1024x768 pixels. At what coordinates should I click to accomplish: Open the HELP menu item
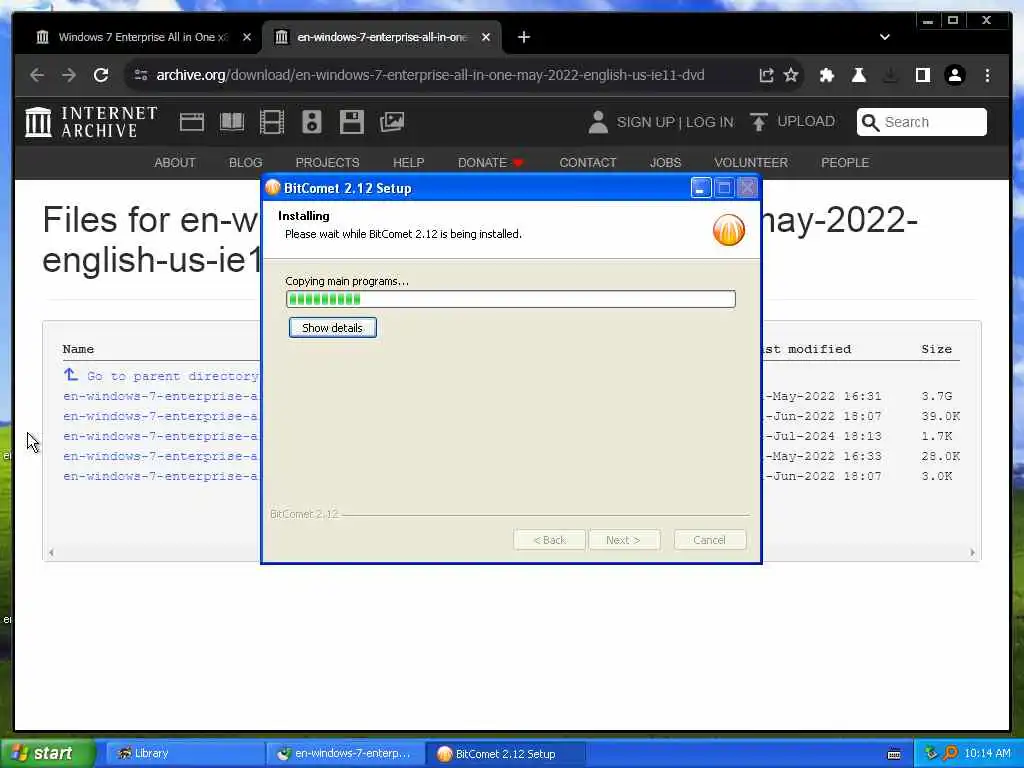[x=408, y=163]
